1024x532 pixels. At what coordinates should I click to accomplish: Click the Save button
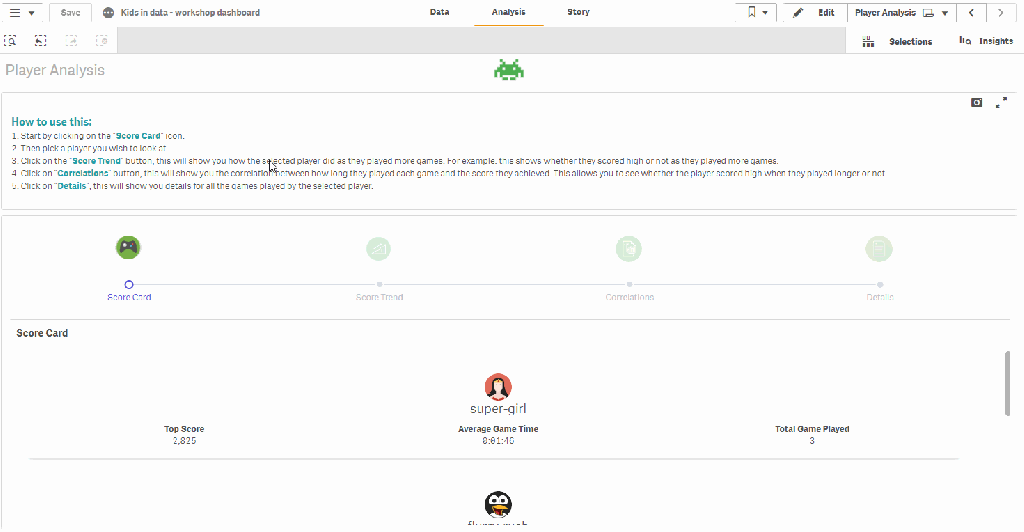coord(70,13)
